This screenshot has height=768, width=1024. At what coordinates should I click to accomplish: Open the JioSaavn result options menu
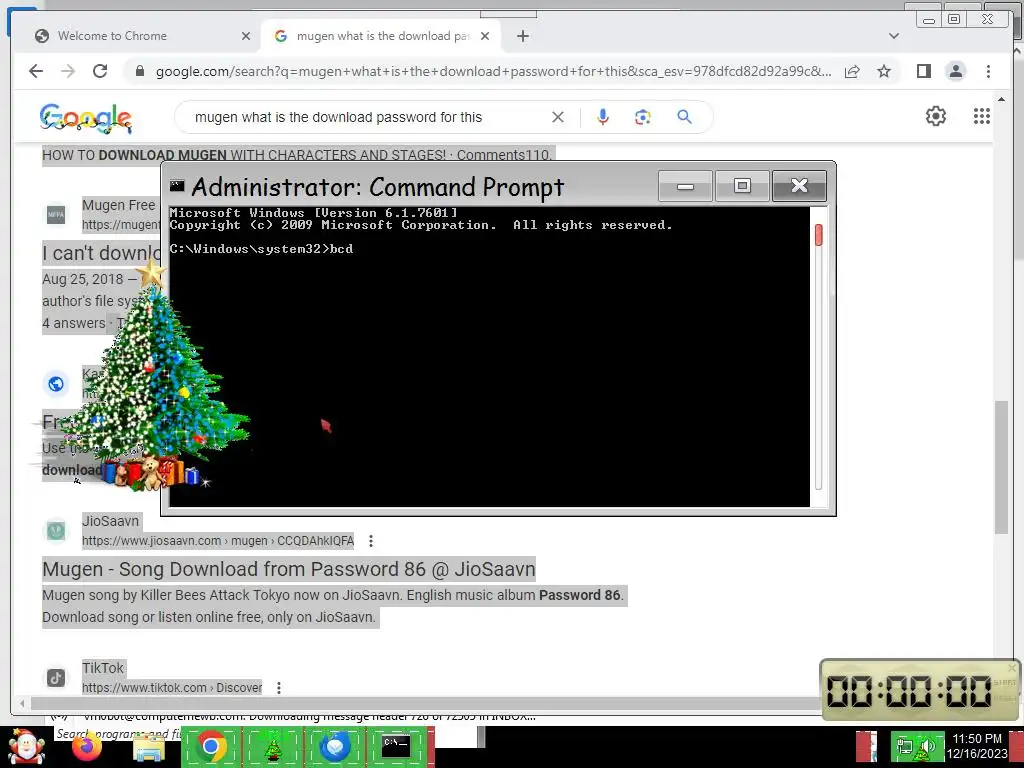(x=370, y=541)
